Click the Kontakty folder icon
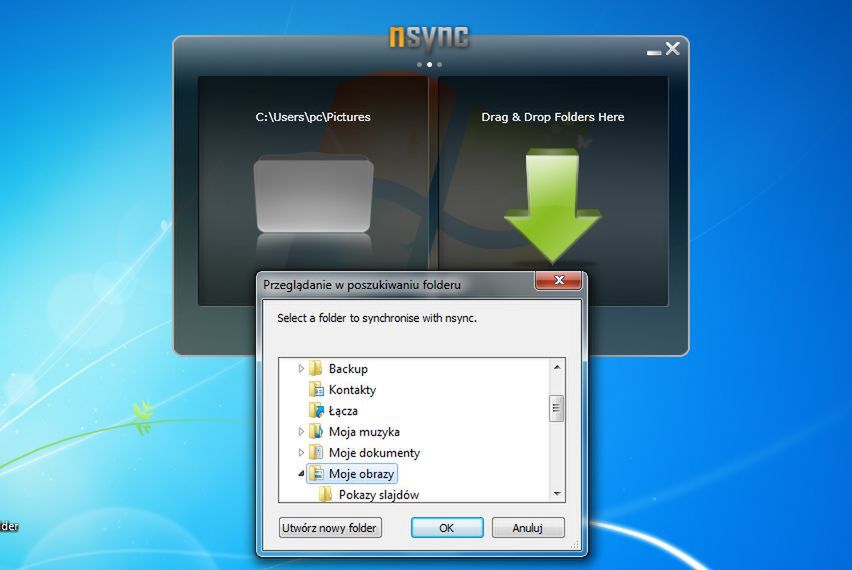The image size is (852, 570). [316, 389]
